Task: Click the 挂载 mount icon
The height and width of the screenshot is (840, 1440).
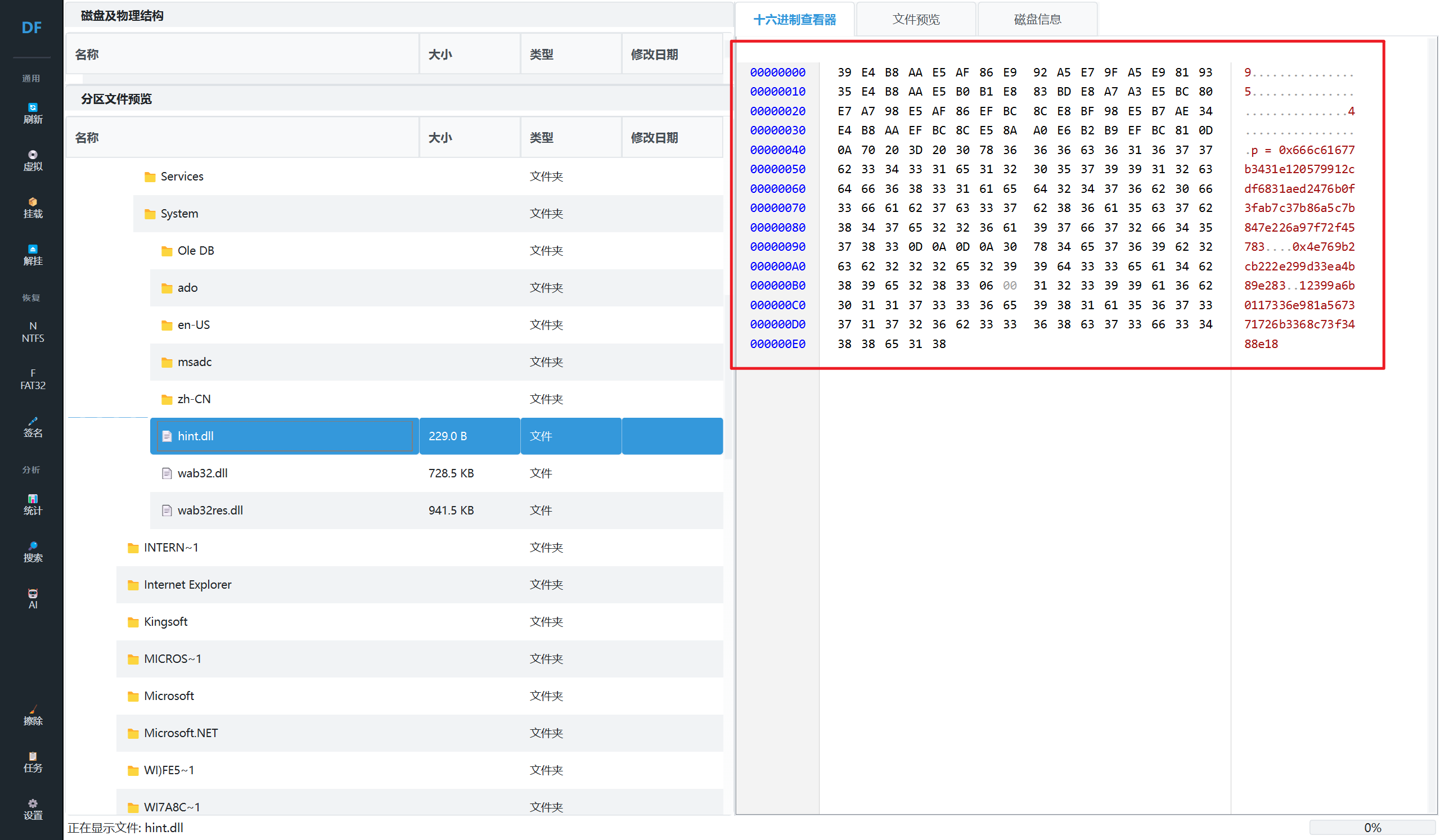Action: pos(33,207)
